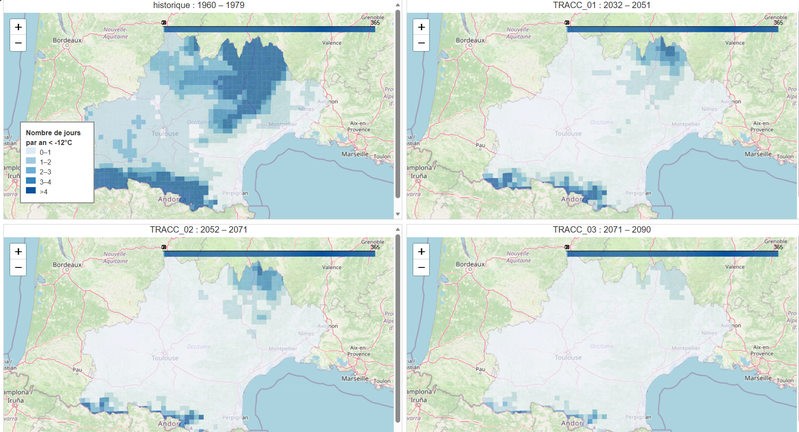Zoom out on the TRACC_02 2052–2071 map

pyautogui.click(x=19, y=268)
